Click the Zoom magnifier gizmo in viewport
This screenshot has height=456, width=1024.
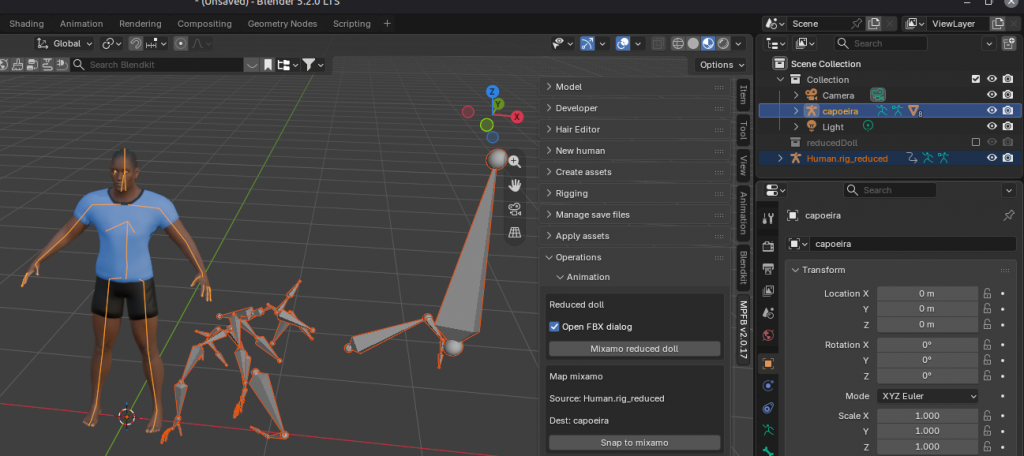click(515, 162)
